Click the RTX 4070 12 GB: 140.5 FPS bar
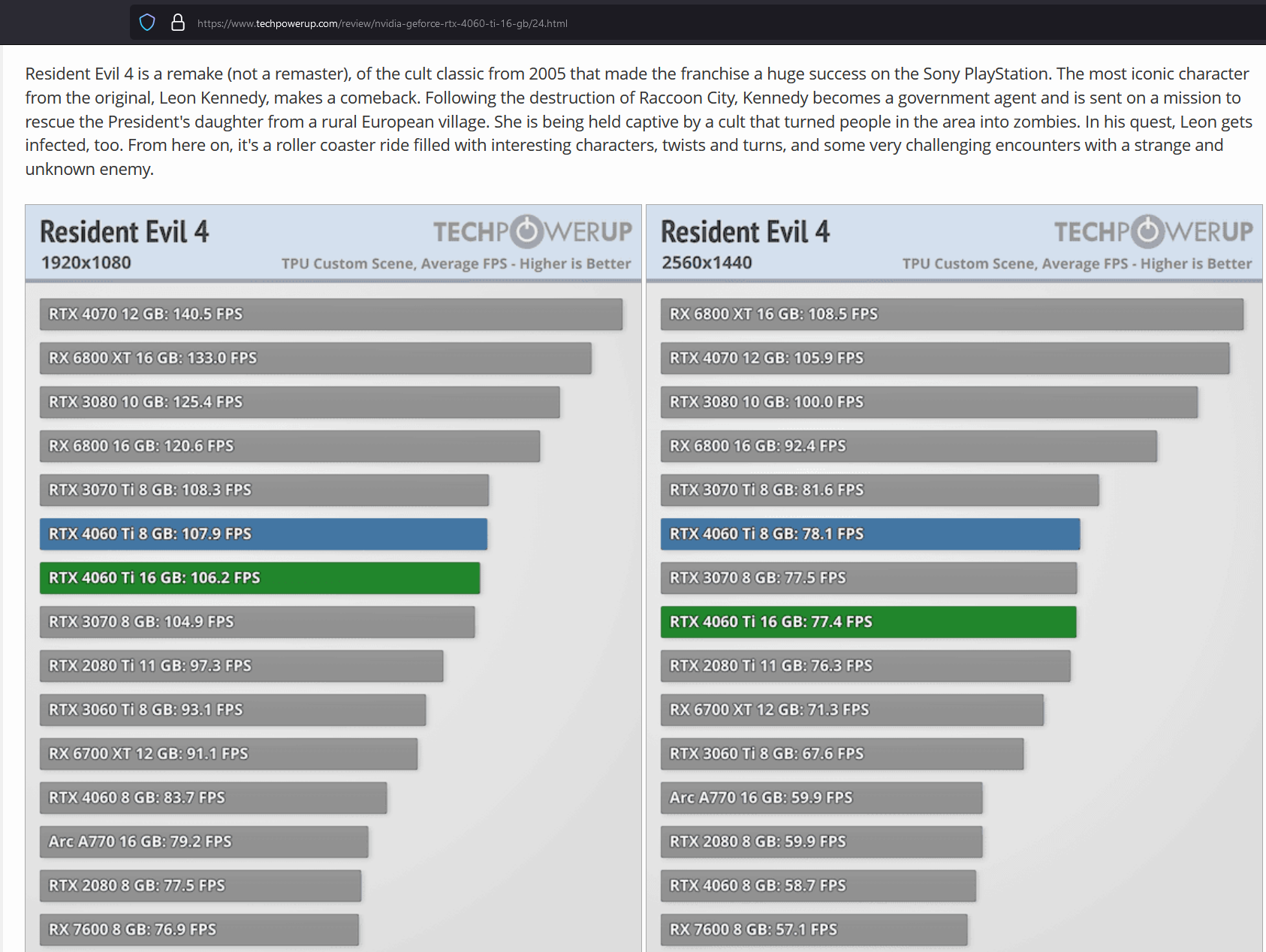The image size is (1266, 952). (331, 314)
